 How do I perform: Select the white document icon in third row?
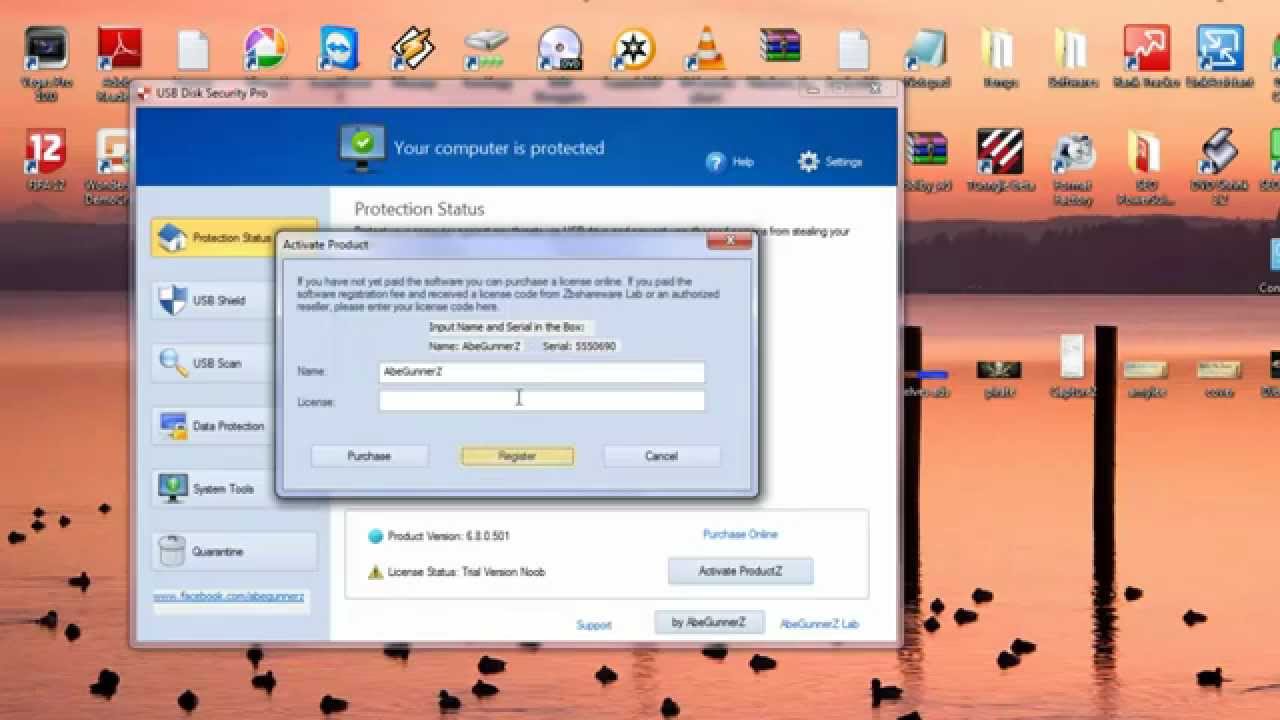point(1073,357)
